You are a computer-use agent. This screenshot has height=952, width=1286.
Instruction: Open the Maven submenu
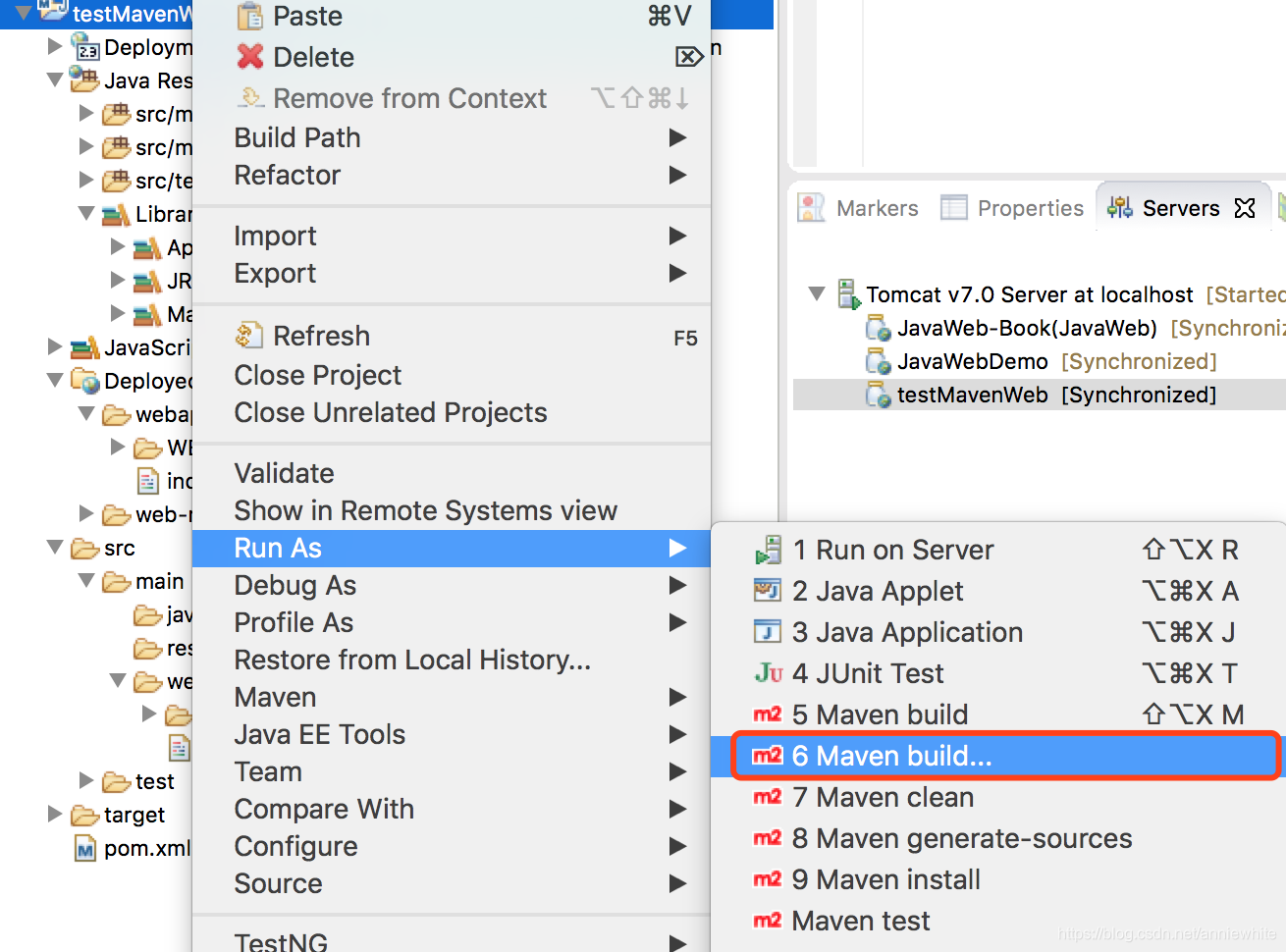452,697
